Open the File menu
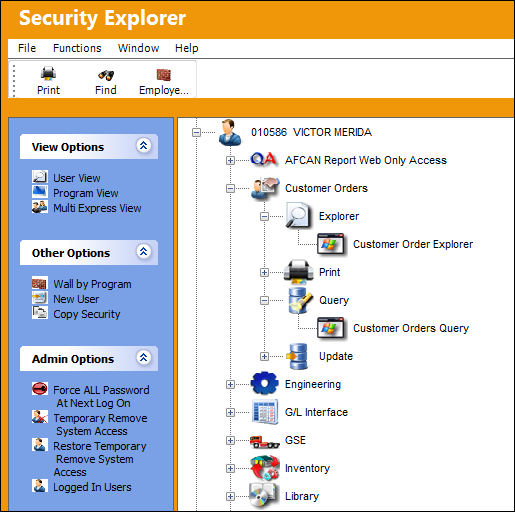 pos(27,48)
